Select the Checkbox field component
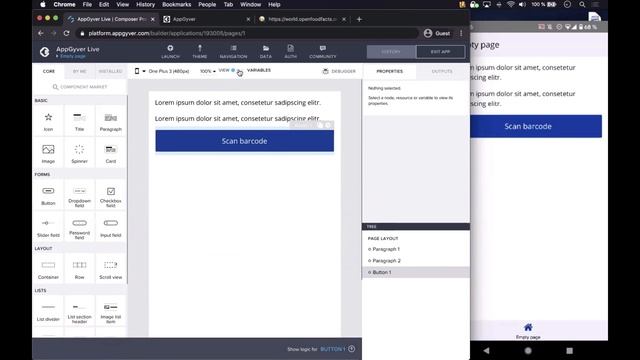The width and height of the screenshot is (640, 360). point(111,196)
